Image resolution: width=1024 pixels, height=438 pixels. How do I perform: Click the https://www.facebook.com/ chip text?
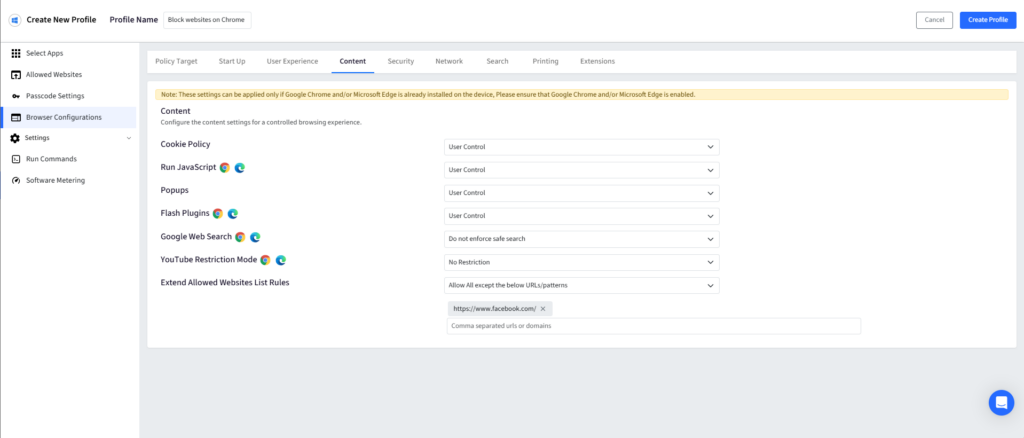[x=494, y=309]
